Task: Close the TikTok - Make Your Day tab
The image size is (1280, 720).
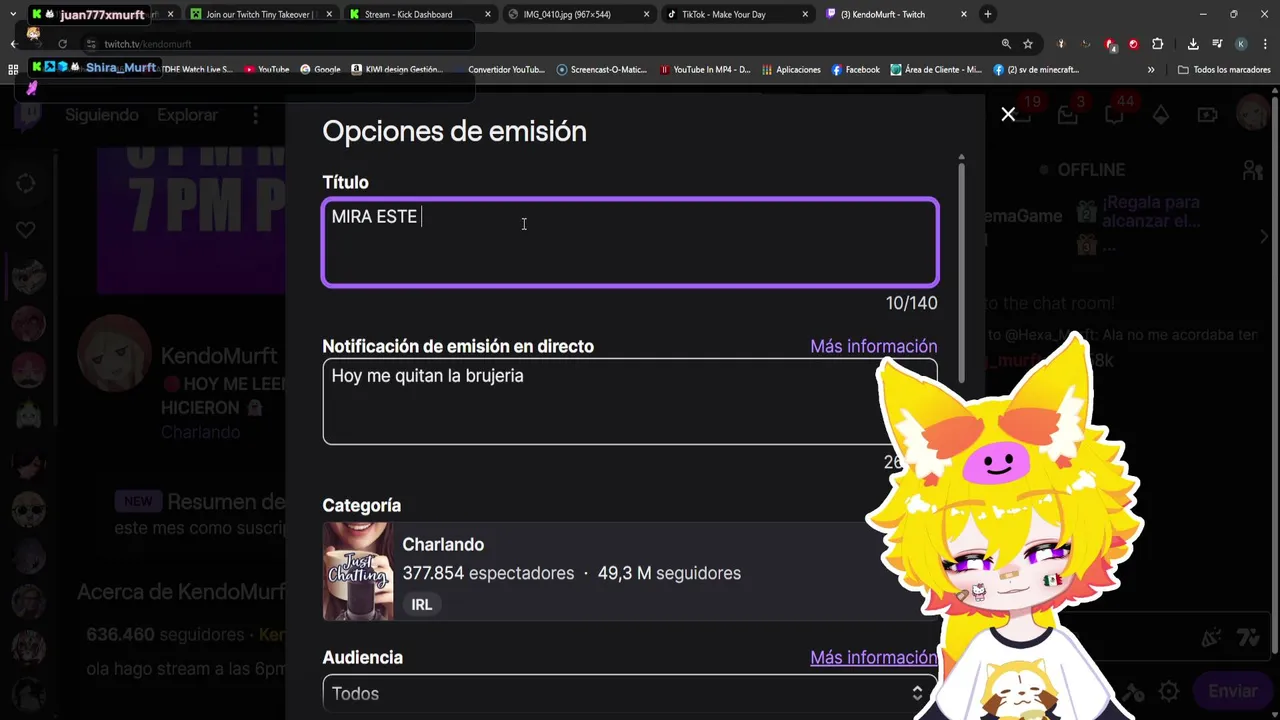Action: tap(805, 14)
